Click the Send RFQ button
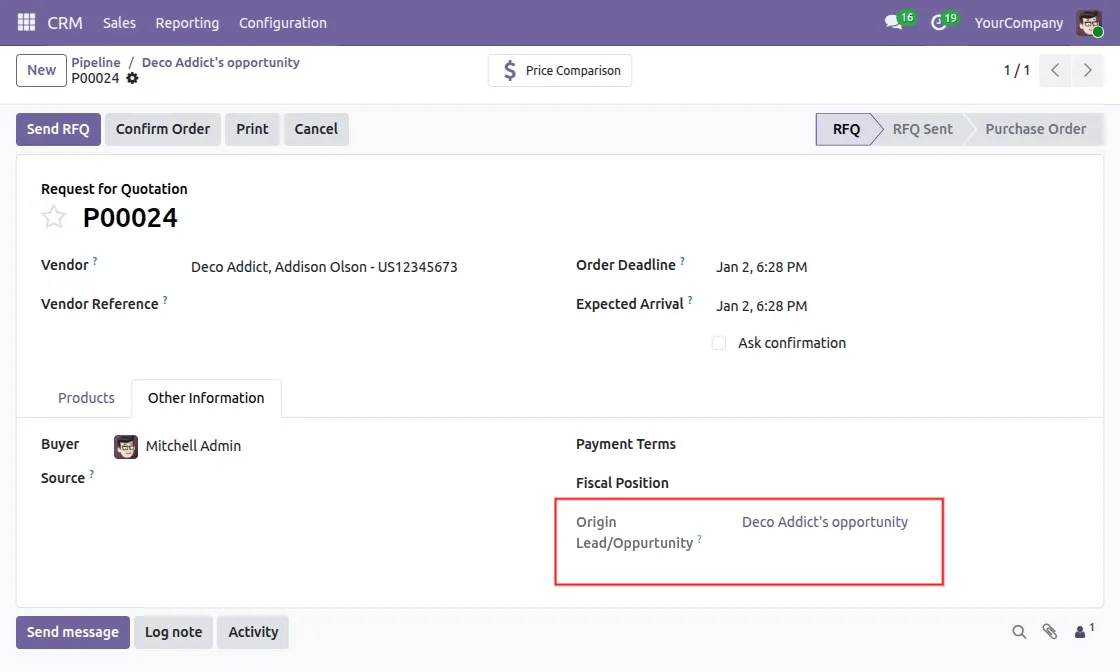The image size is (1120, 672). coord(58,129)
